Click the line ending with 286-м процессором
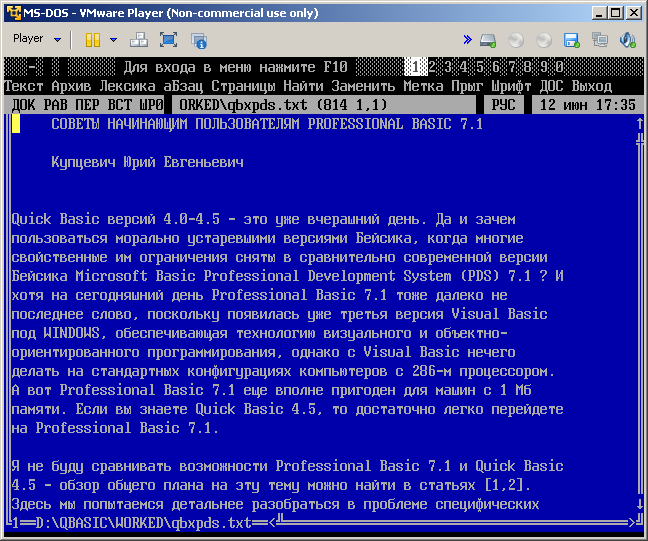Screen dimensions: 648x541 [x=283, y=371]
